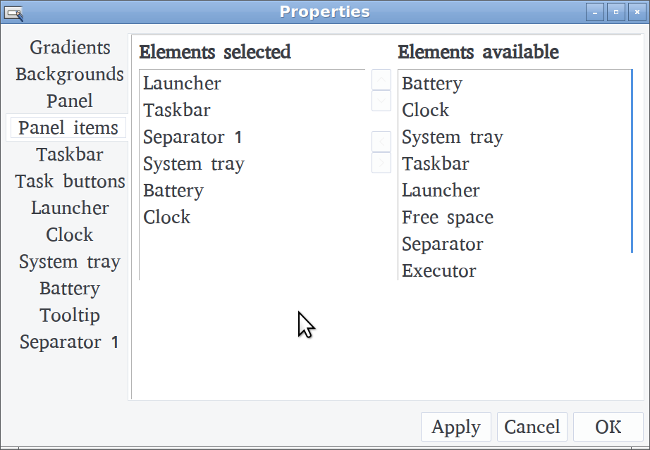Click the left arrow add-element button
Viewport: 650px width, 450px height.
tap(381, 141)
